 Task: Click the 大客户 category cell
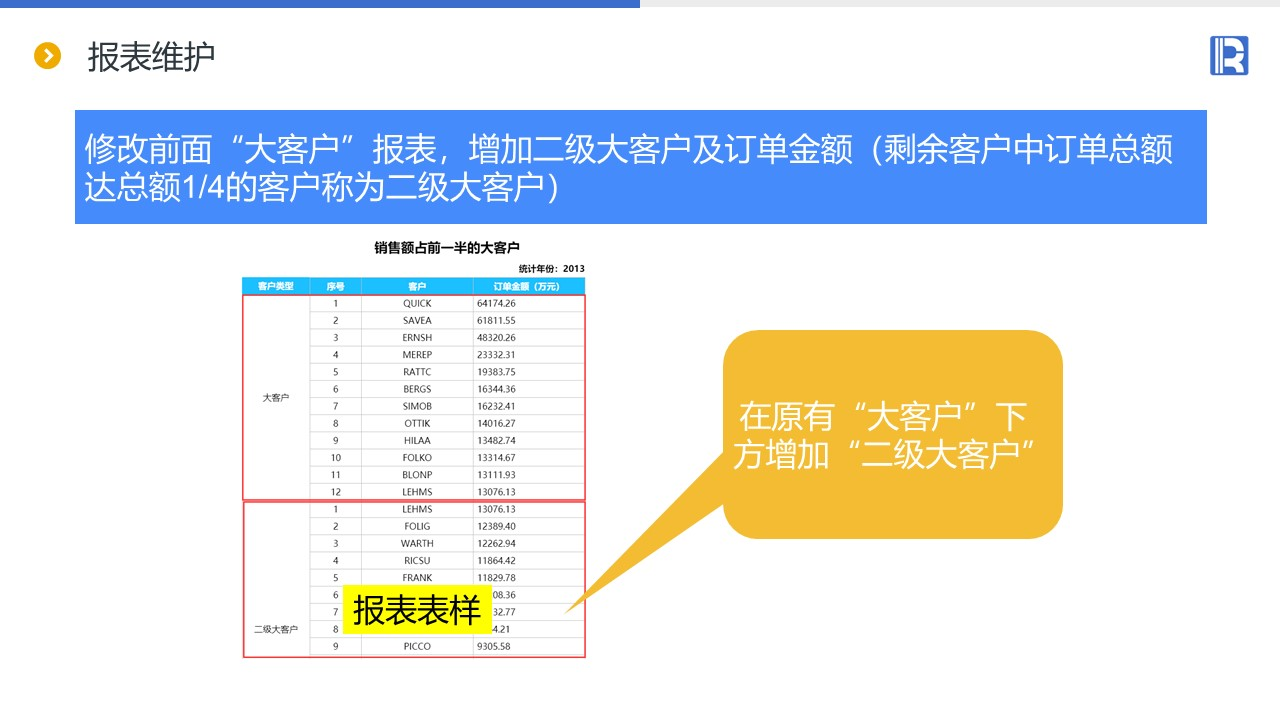coord(276,397)
